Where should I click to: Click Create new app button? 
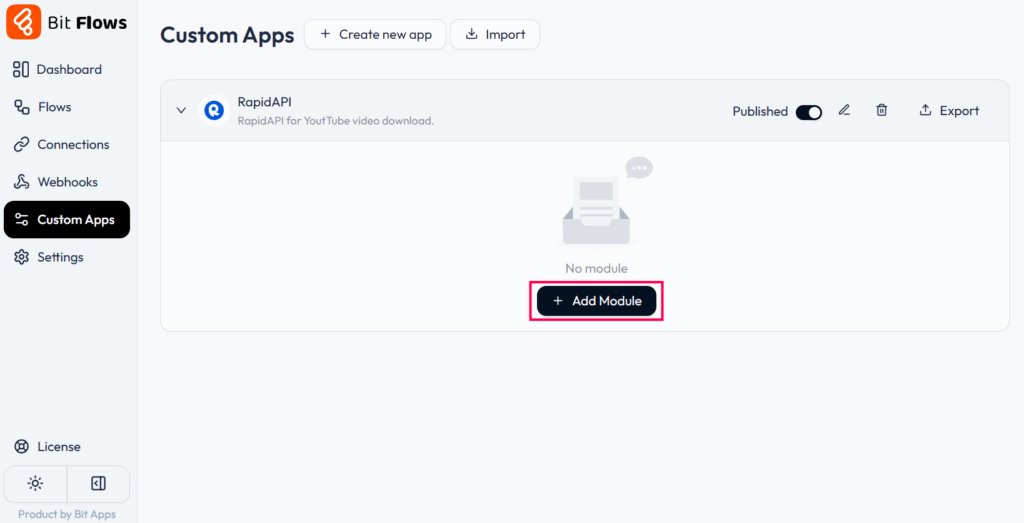point(375,35)
